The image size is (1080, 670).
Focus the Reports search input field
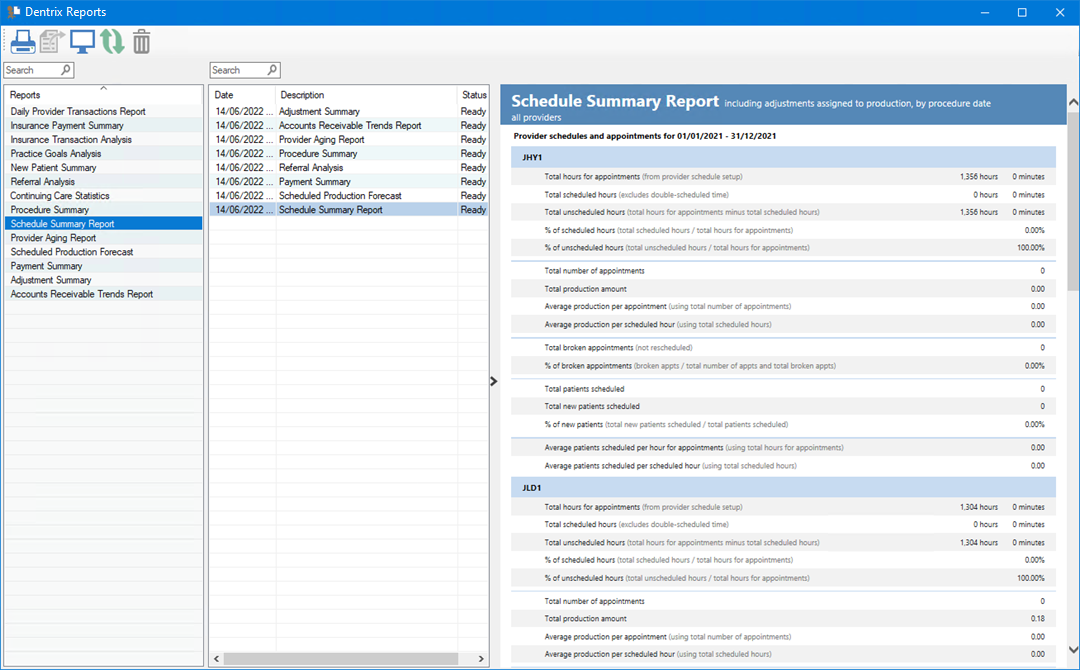click(x=39, y=70)
